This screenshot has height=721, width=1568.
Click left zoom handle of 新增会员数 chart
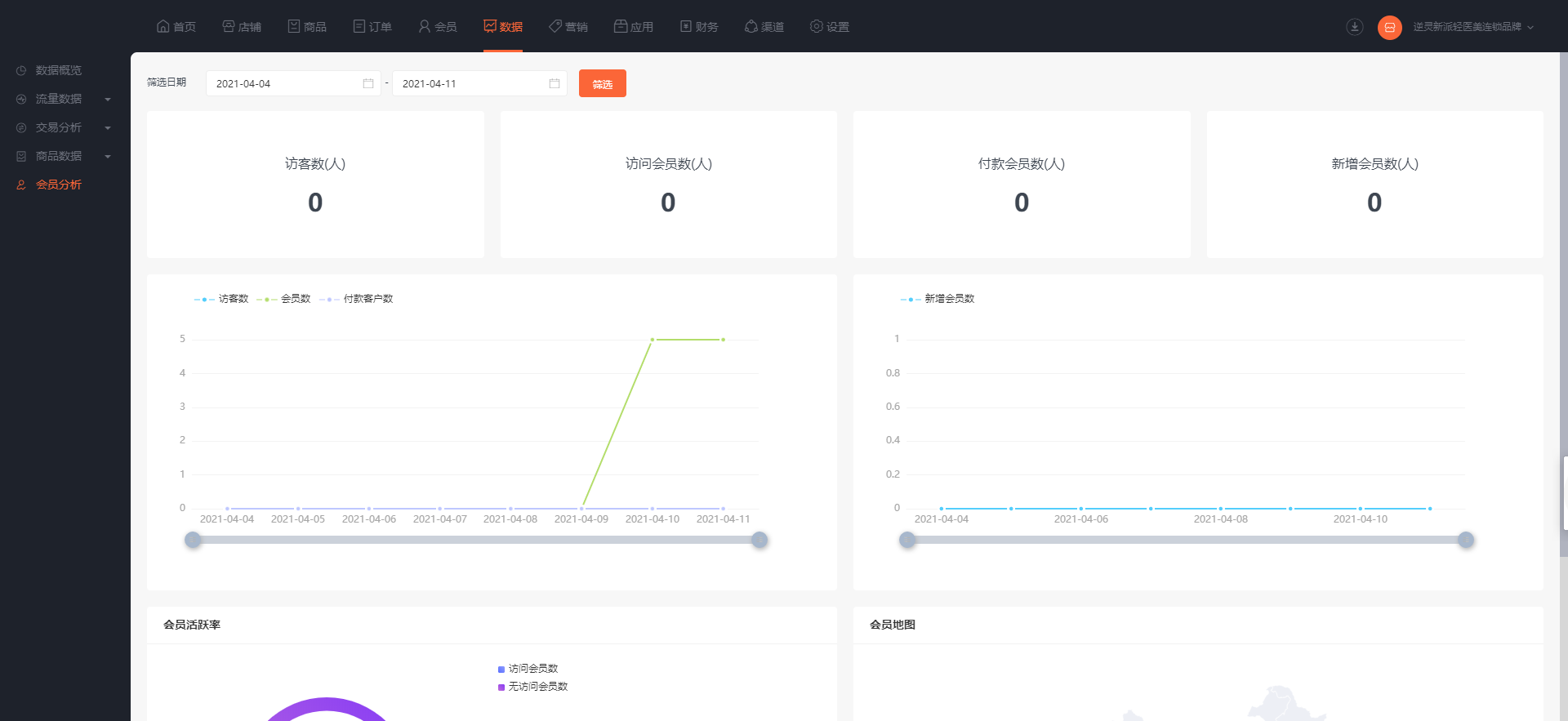click(x=907, y=540)
